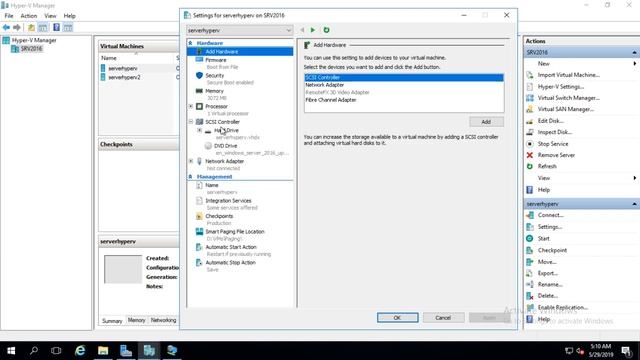
Task: Select SCSI Controller in device list
Action: [404, 78]
